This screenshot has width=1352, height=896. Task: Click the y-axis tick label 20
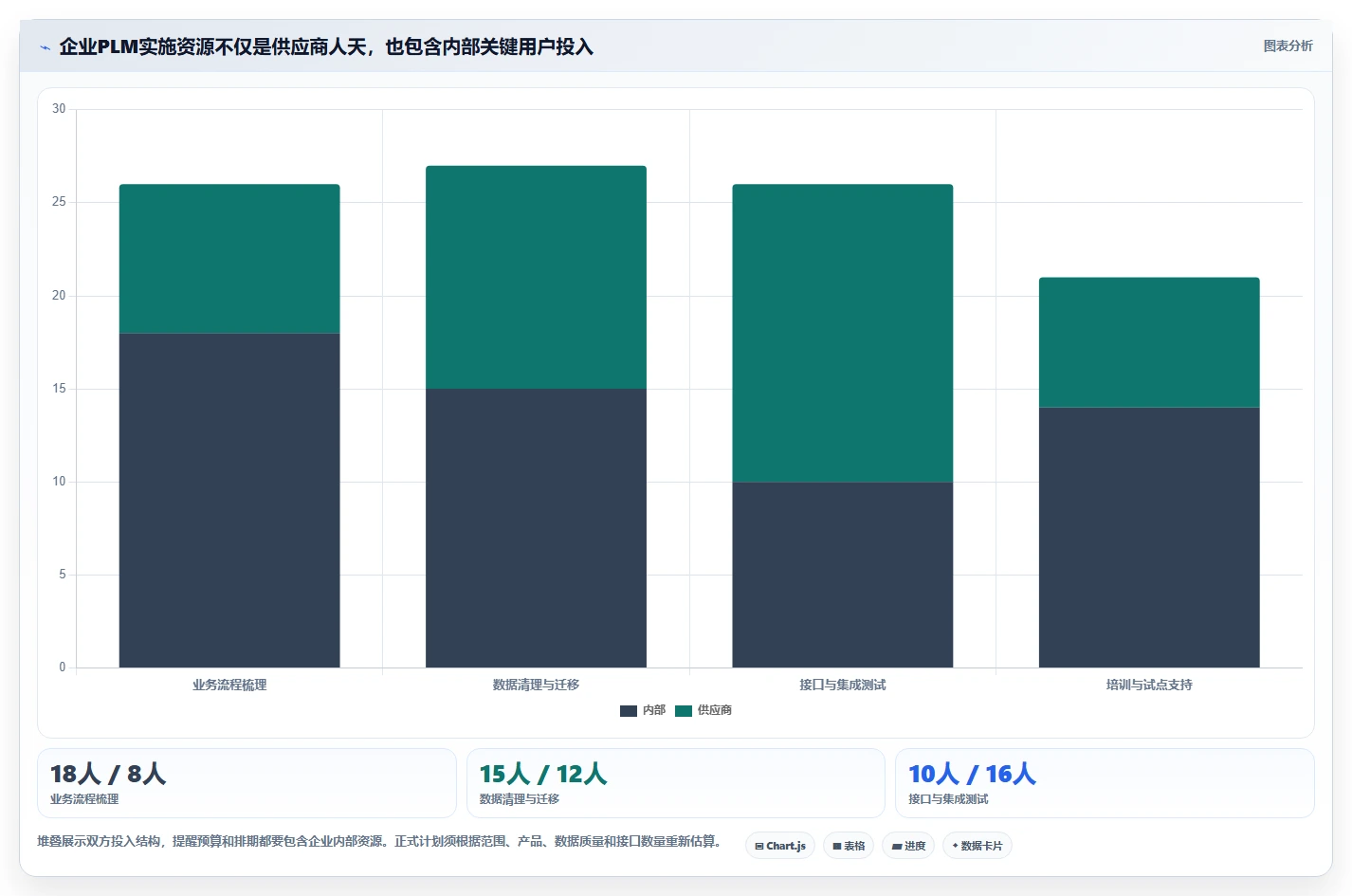coord(59,296)
